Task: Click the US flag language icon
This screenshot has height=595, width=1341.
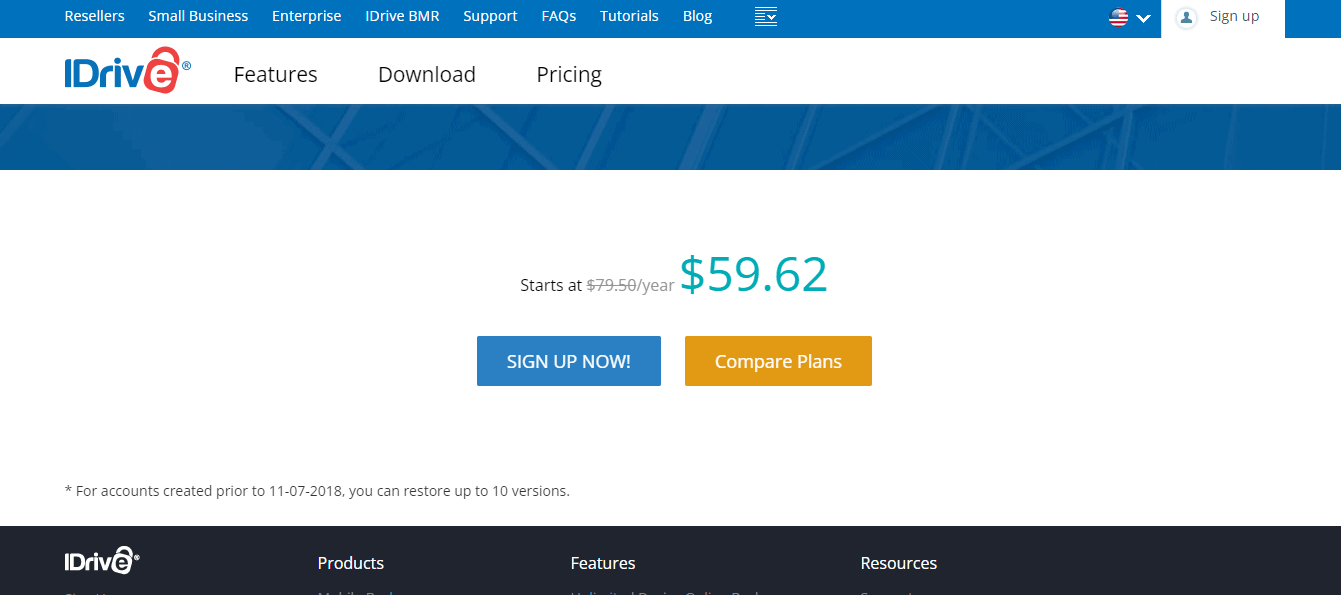Action: [1117, 17]
